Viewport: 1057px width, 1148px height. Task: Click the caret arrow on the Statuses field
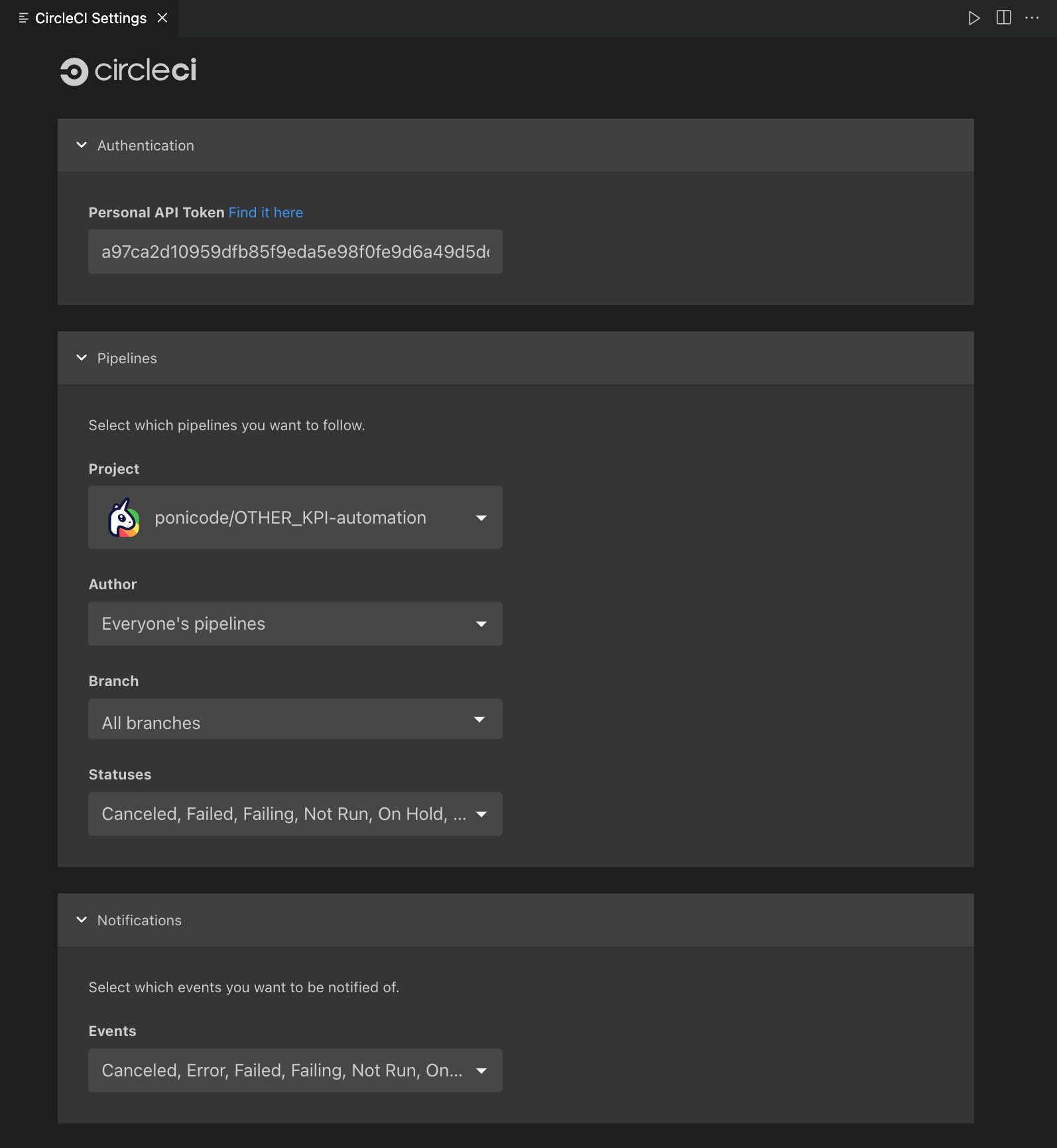(481, 814)
